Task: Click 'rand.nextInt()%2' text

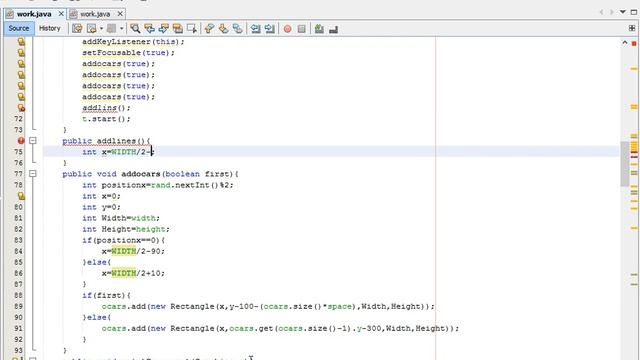Action: [190, 185]
